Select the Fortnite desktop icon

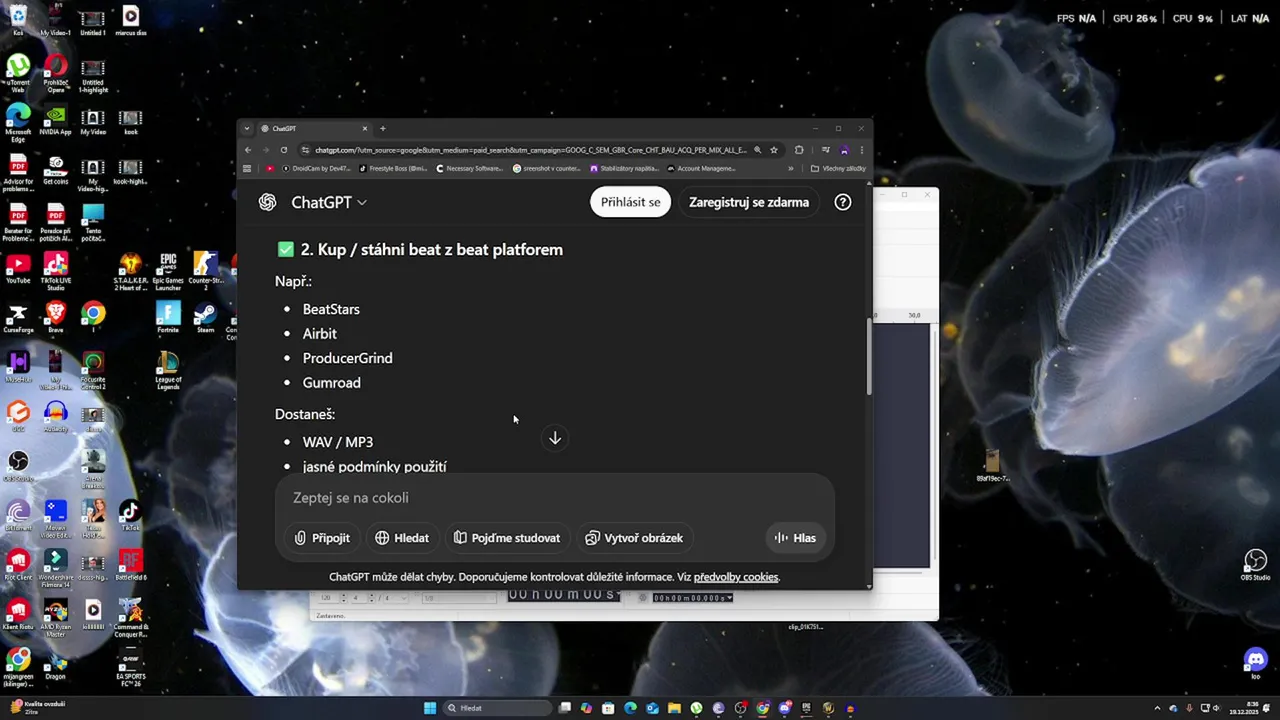click(x=168, y=318)
